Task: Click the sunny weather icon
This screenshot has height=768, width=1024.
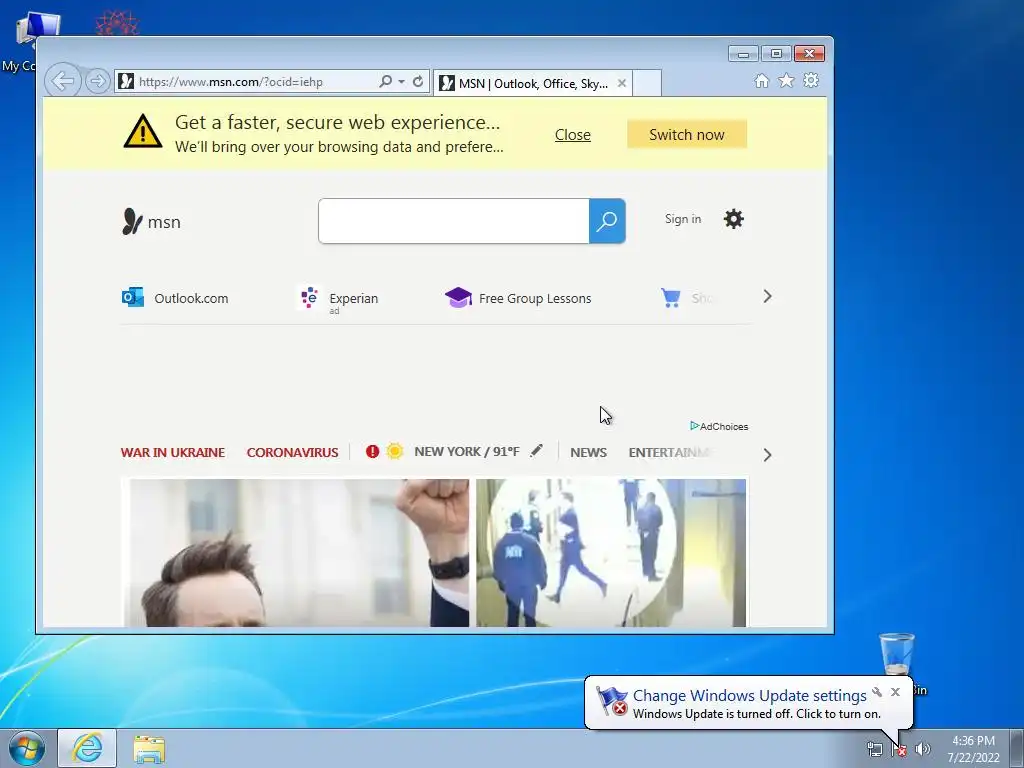Action: [x=394, y=451]
